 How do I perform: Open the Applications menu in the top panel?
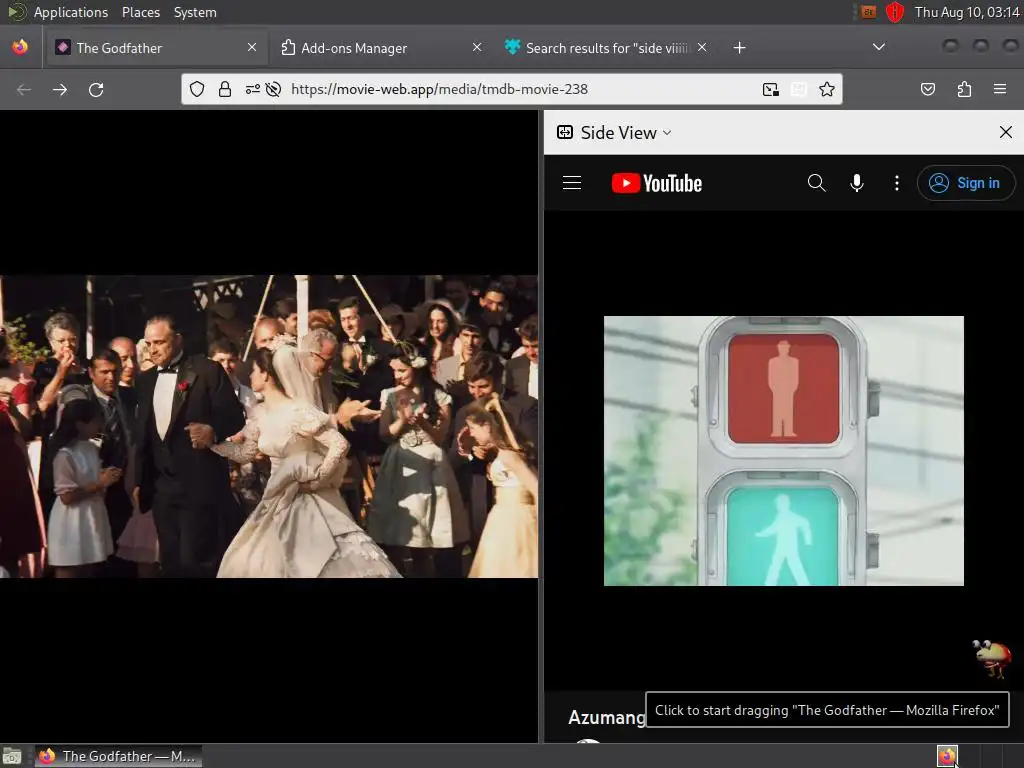point(71,12)
